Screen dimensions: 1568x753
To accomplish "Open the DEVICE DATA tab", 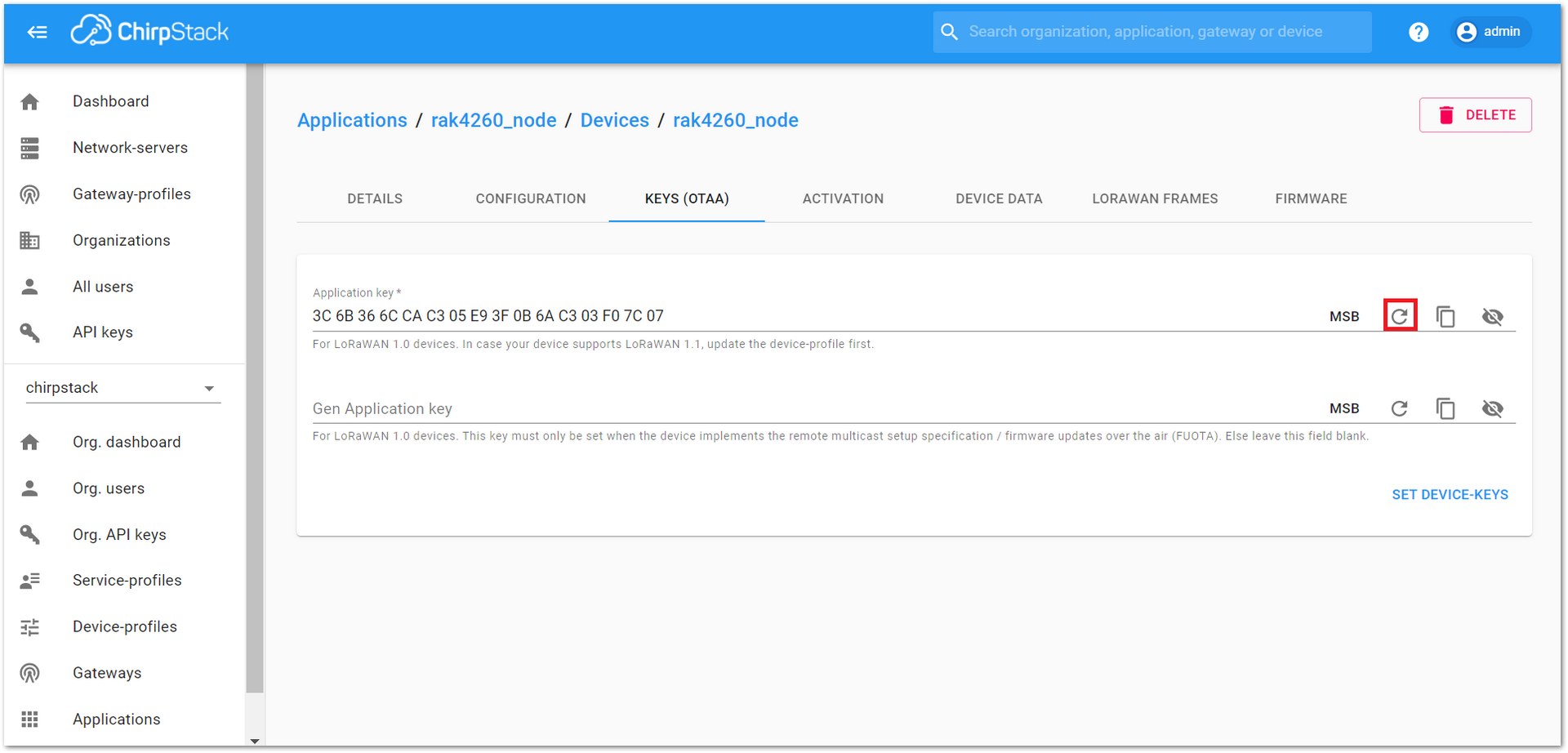I will pos(999,198).
